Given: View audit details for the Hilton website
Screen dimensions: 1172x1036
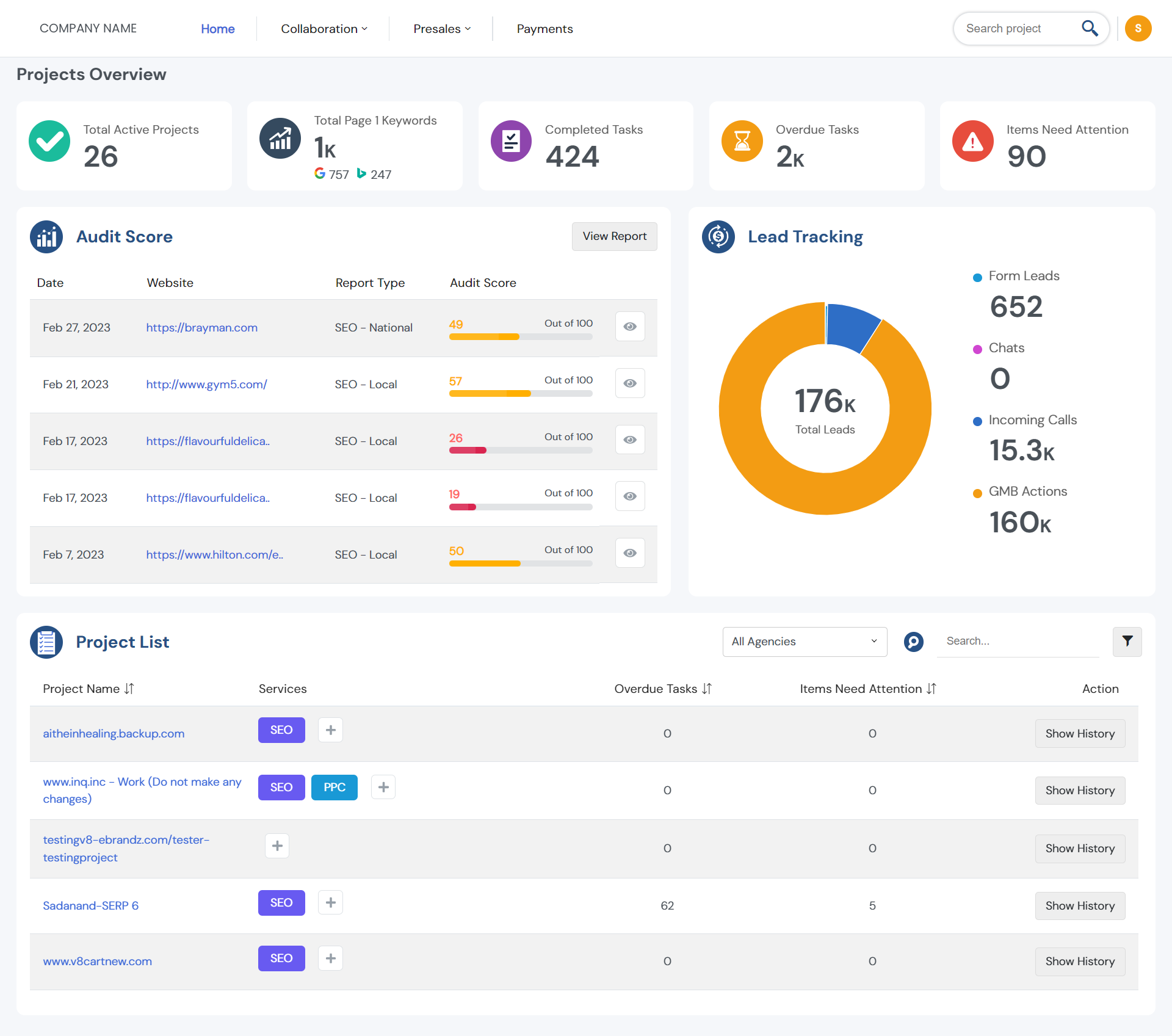Looking at the screenshot, I should [629, 552].
